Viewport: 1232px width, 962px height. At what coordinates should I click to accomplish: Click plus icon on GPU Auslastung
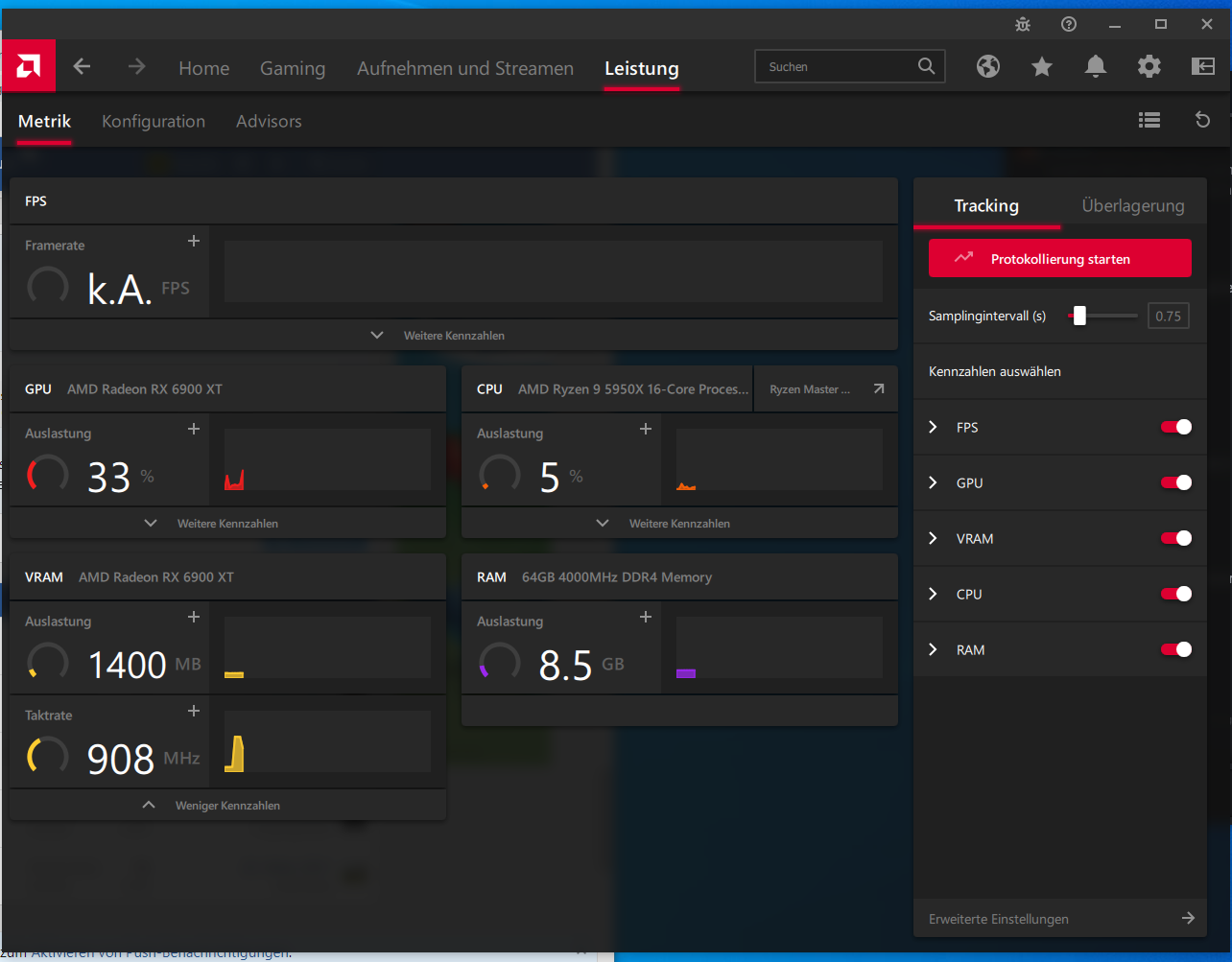click(x=194, y=429)
